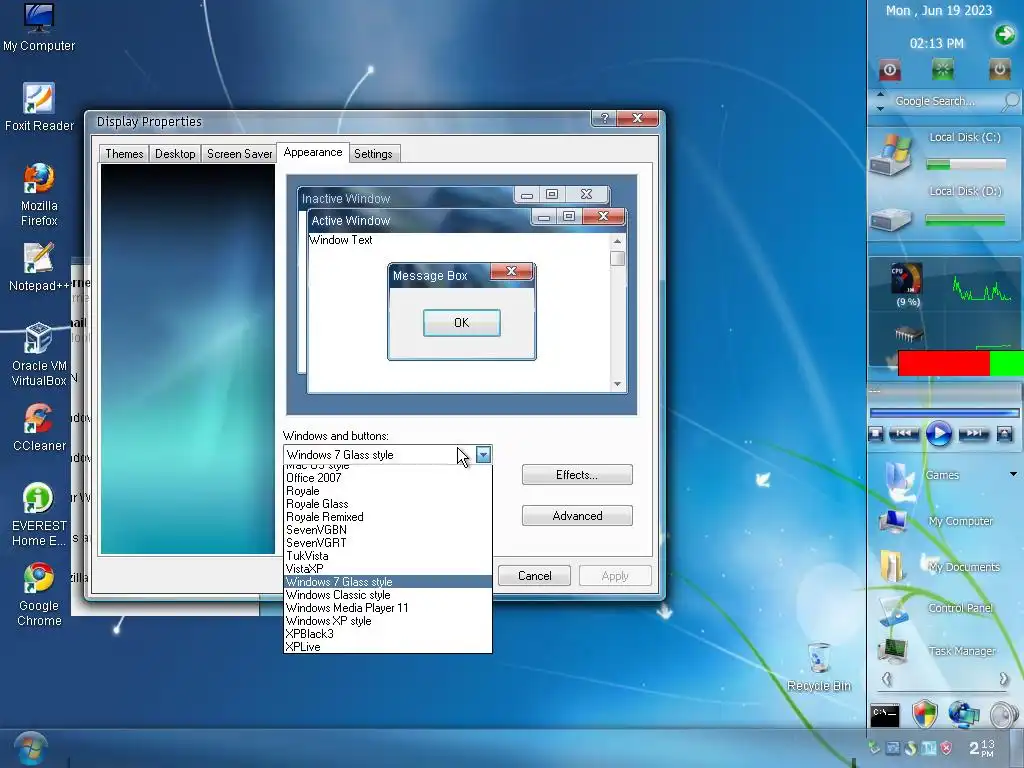The image size is (1024, 768).
Task: Click the red shutdown sidebar icon
Action: pos(889,69)
